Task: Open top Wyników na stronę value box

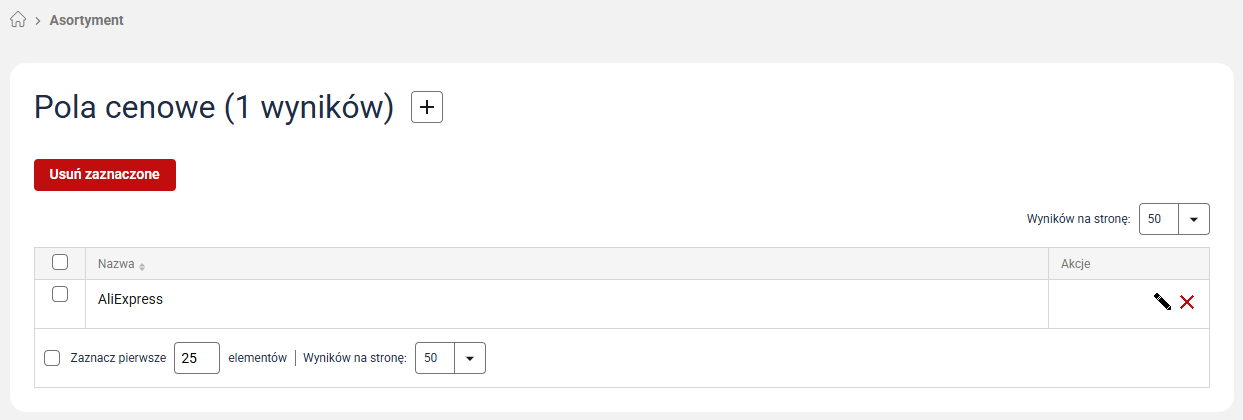Action: pyautogui.click(x=1159, y=219)
